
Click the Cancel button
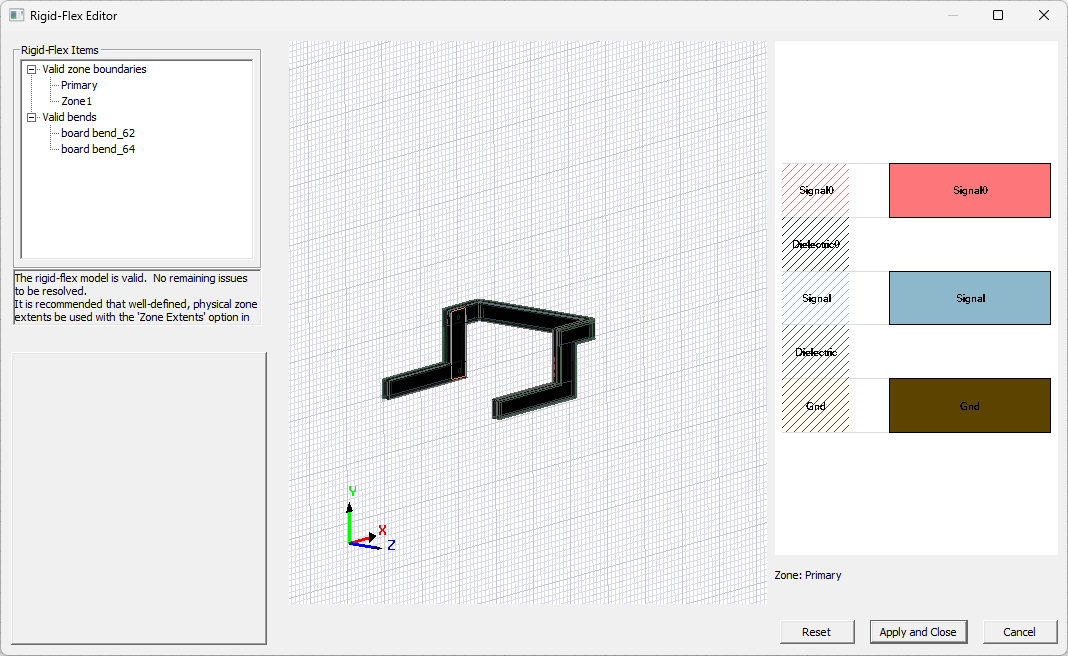(x=1019, y=631)
